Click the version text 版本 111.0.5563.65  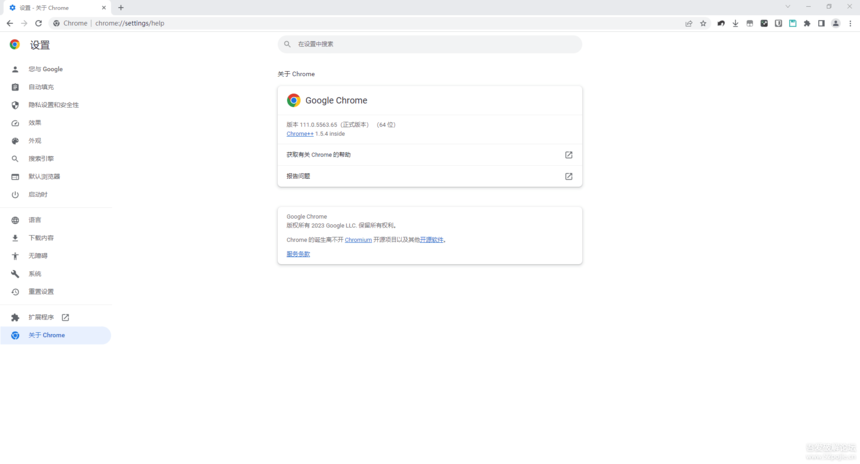tap(312, 125)
